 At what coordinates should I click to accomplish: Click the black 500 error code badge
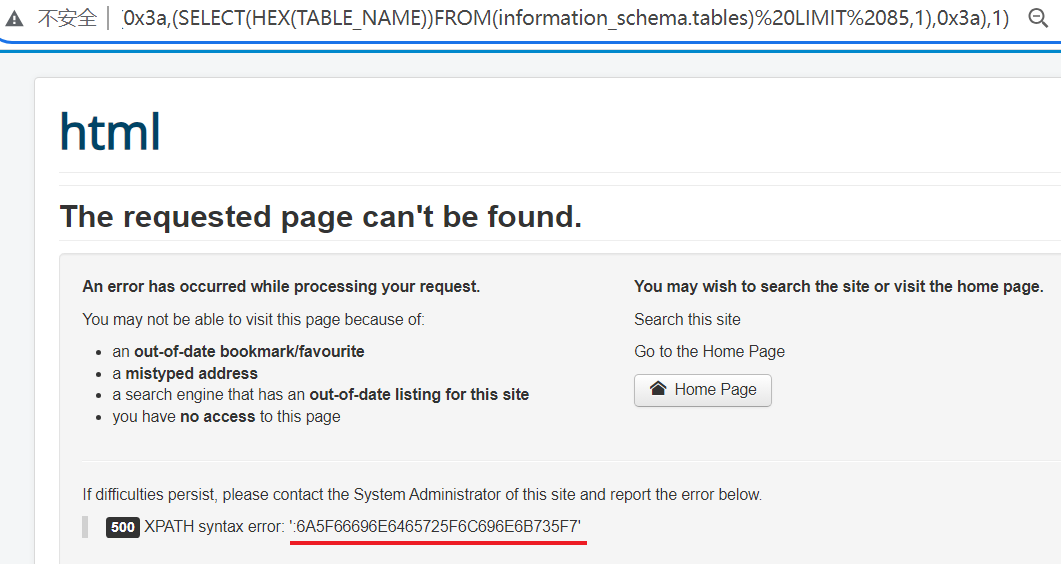point(123,527)
